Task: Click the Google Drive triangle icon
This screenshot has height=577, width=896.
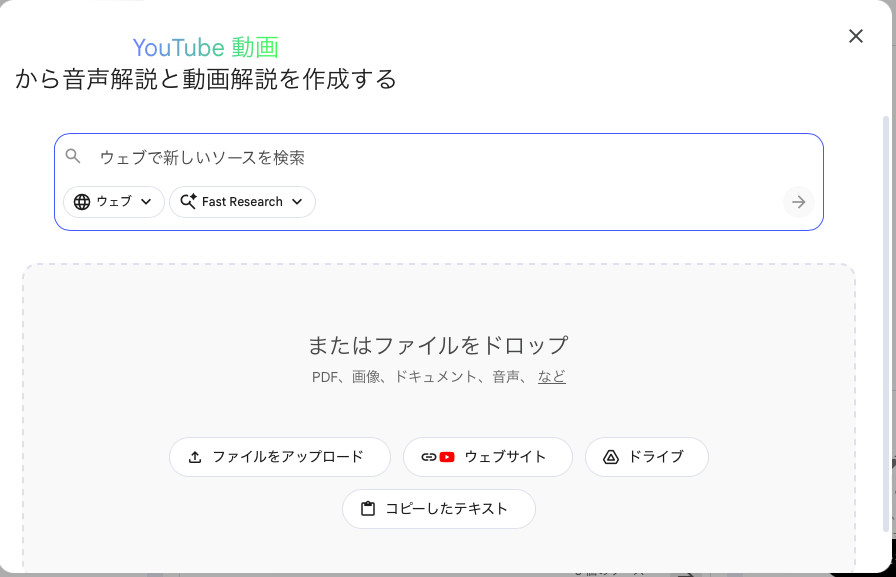Action: pos(611,457)
